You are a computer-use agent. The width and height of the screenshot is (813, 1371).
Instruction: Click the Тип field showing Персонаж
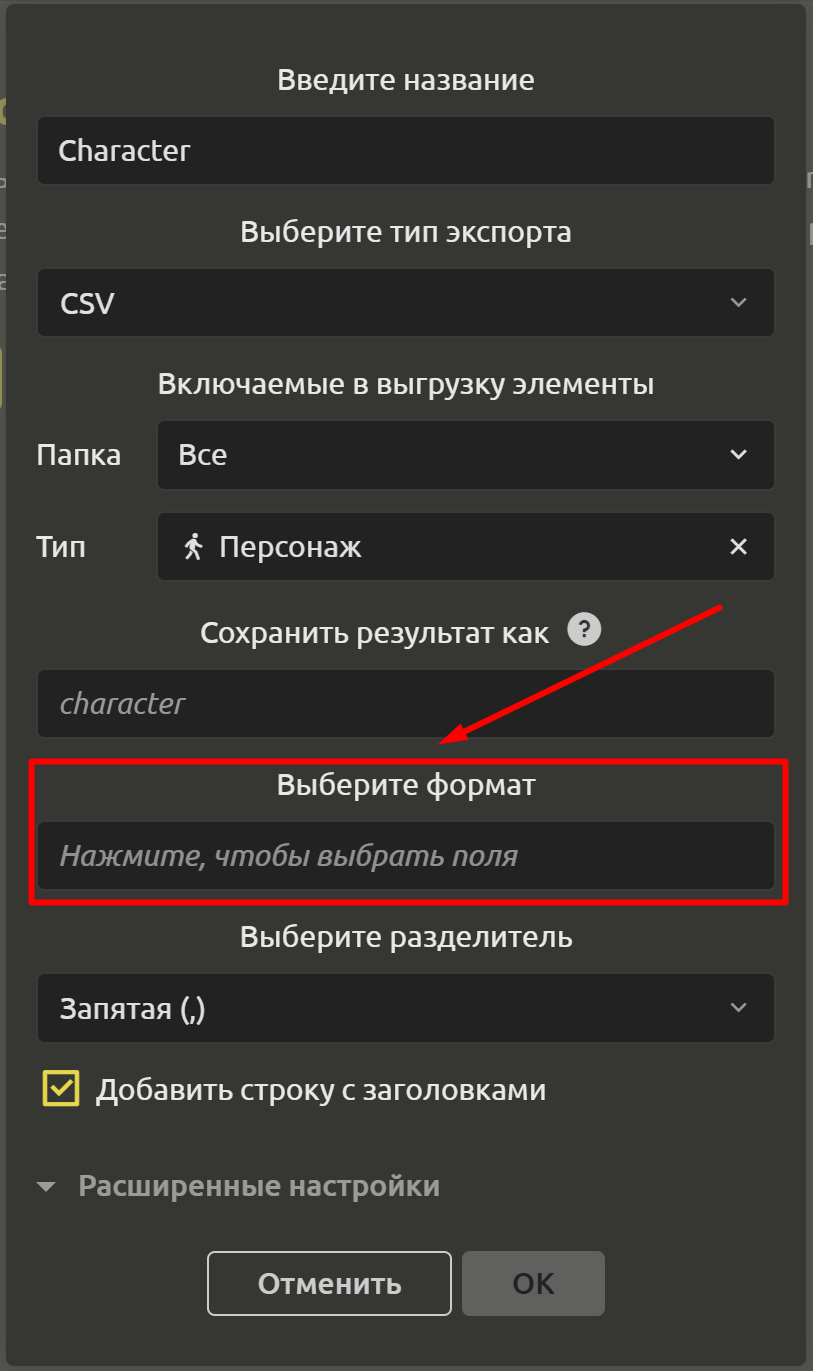[x=466, y=547]
